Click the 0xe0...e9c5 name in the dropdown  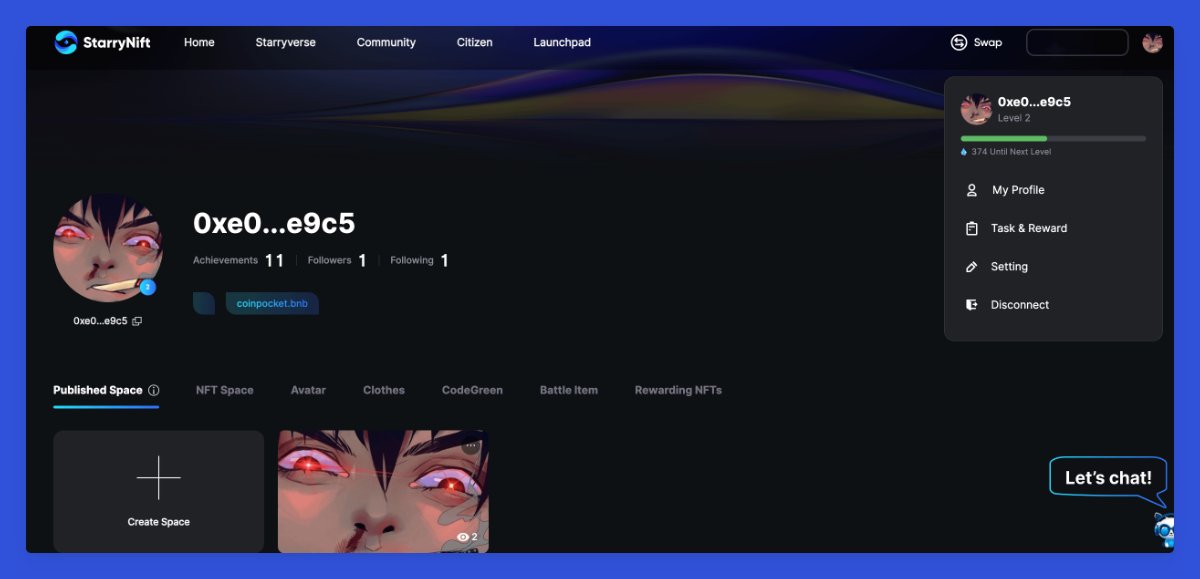1034,102
